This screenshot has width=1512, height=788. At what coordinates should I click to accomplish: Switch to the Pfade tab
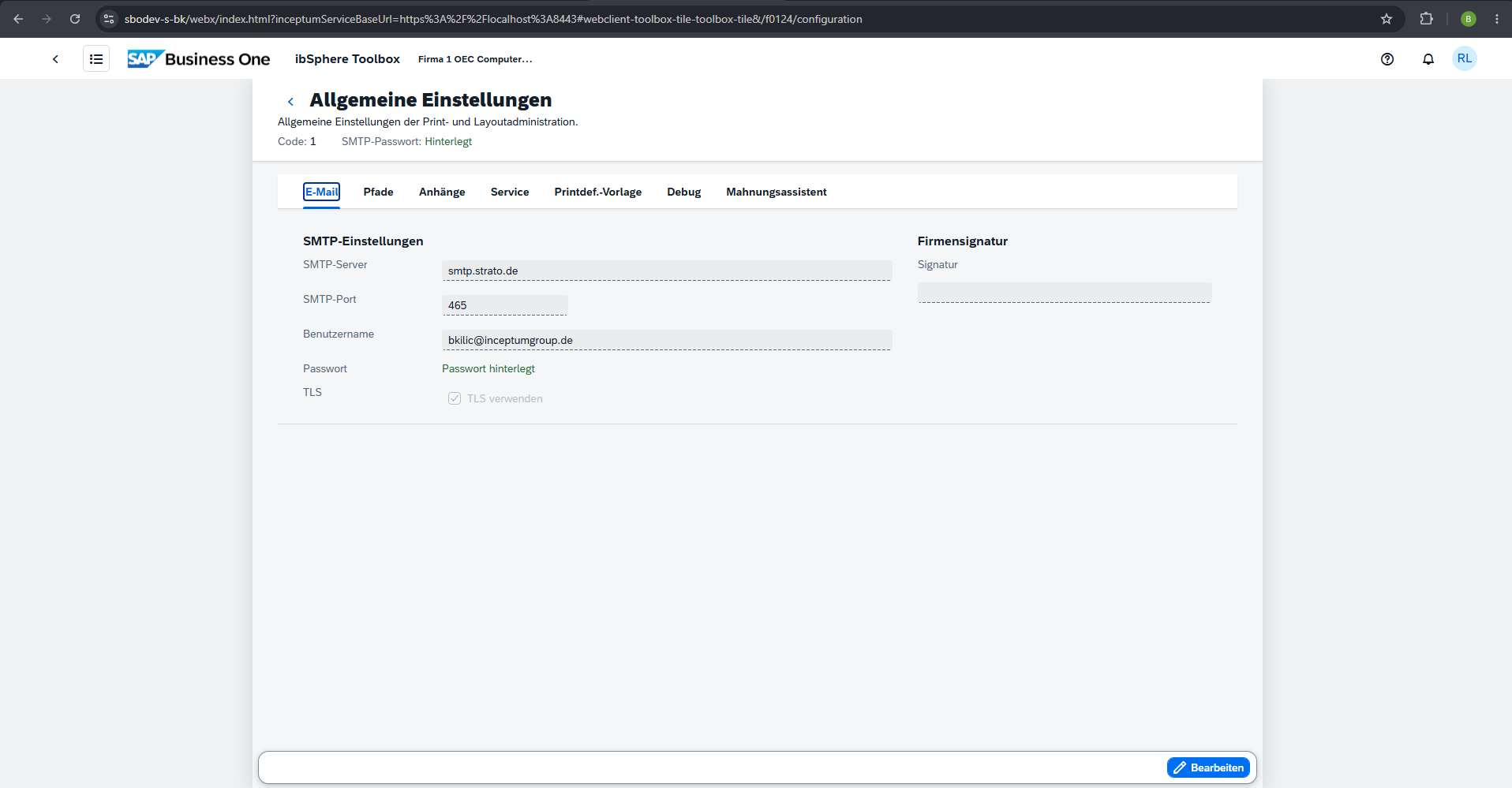coord(379,192)
